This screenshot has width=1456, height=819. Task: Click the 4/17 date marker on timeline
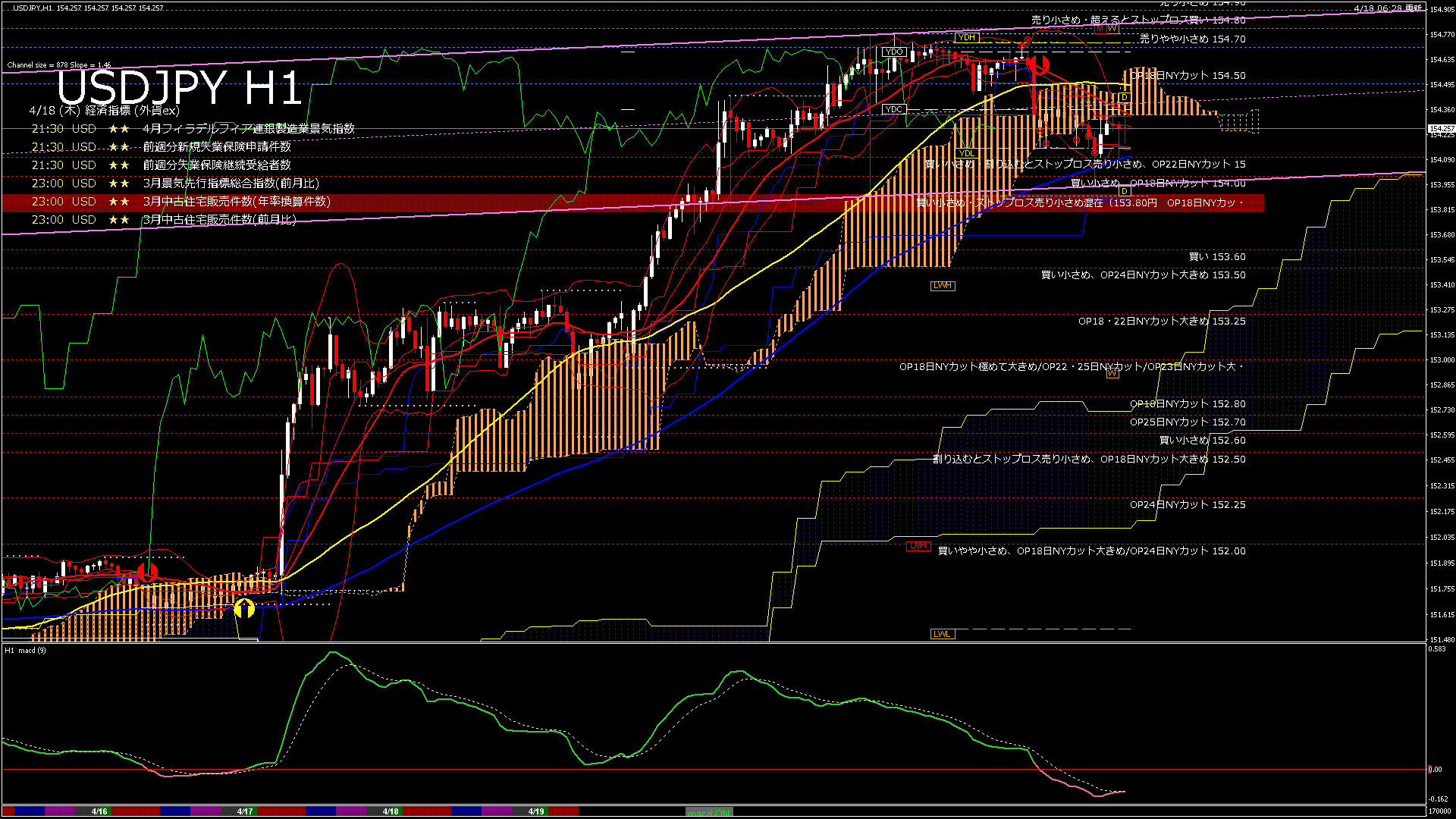(244, 811)
